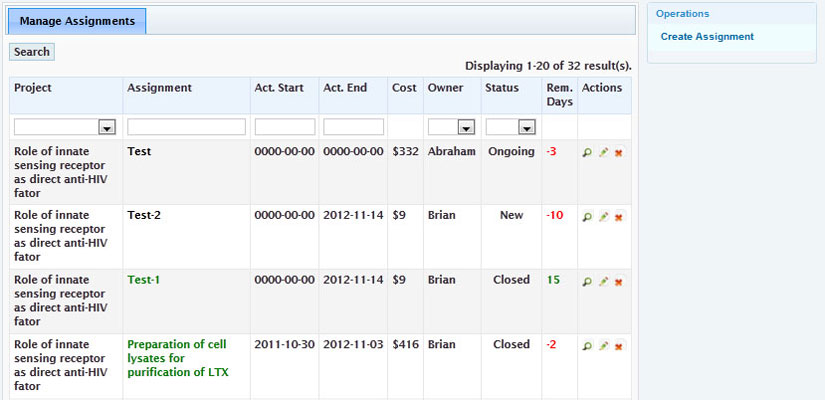Image resolution: width=825 pixels, height=400 pixels.
Task: Edit the Test-1 assignment pencil icon
Action: tap(603, 282)
